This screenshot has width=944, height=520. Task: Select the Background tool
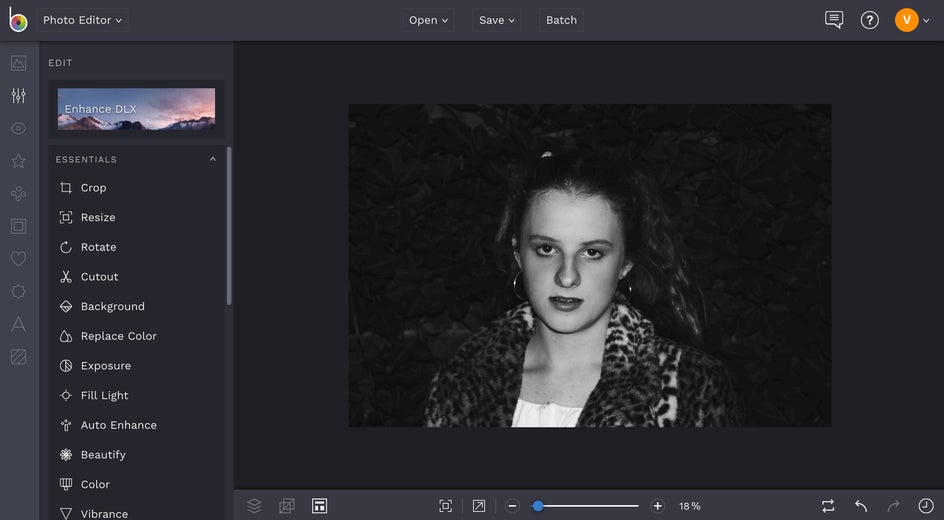(137, 306)
